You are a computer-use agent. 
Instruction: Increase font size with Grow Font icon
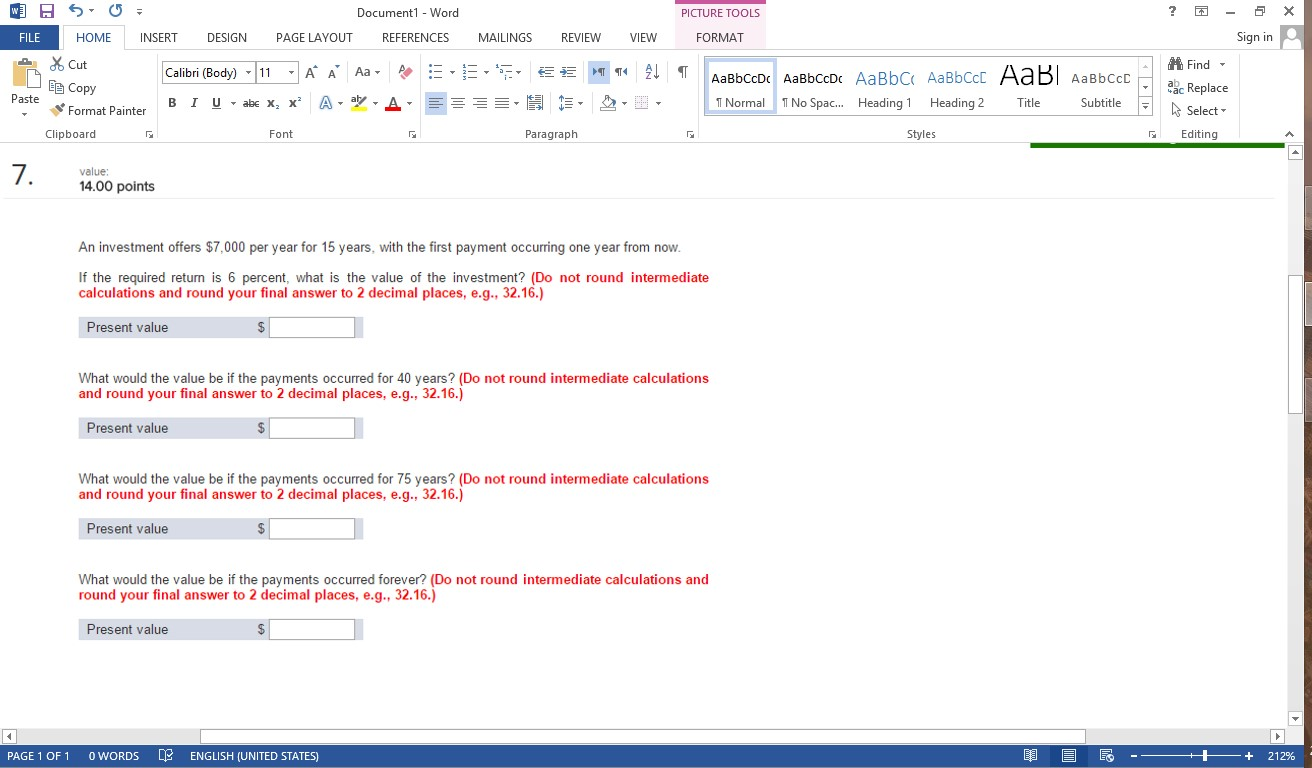click(312, 72)
